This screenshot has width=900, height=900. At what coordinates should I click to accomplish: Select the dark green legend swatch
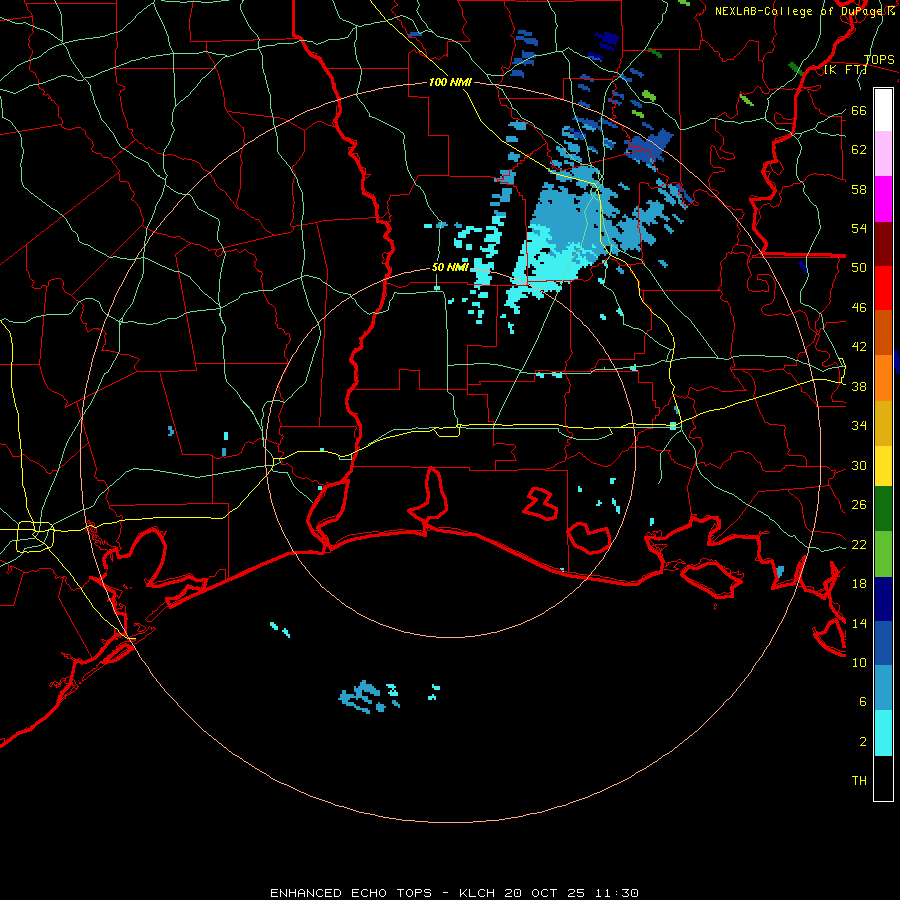883,509
